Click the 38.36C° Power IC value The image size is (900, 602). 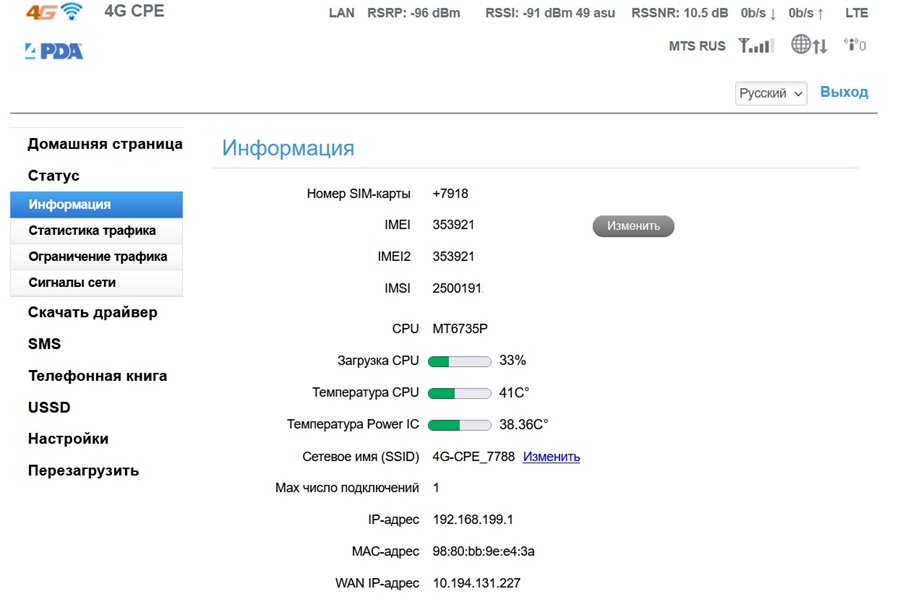point(523,425)
